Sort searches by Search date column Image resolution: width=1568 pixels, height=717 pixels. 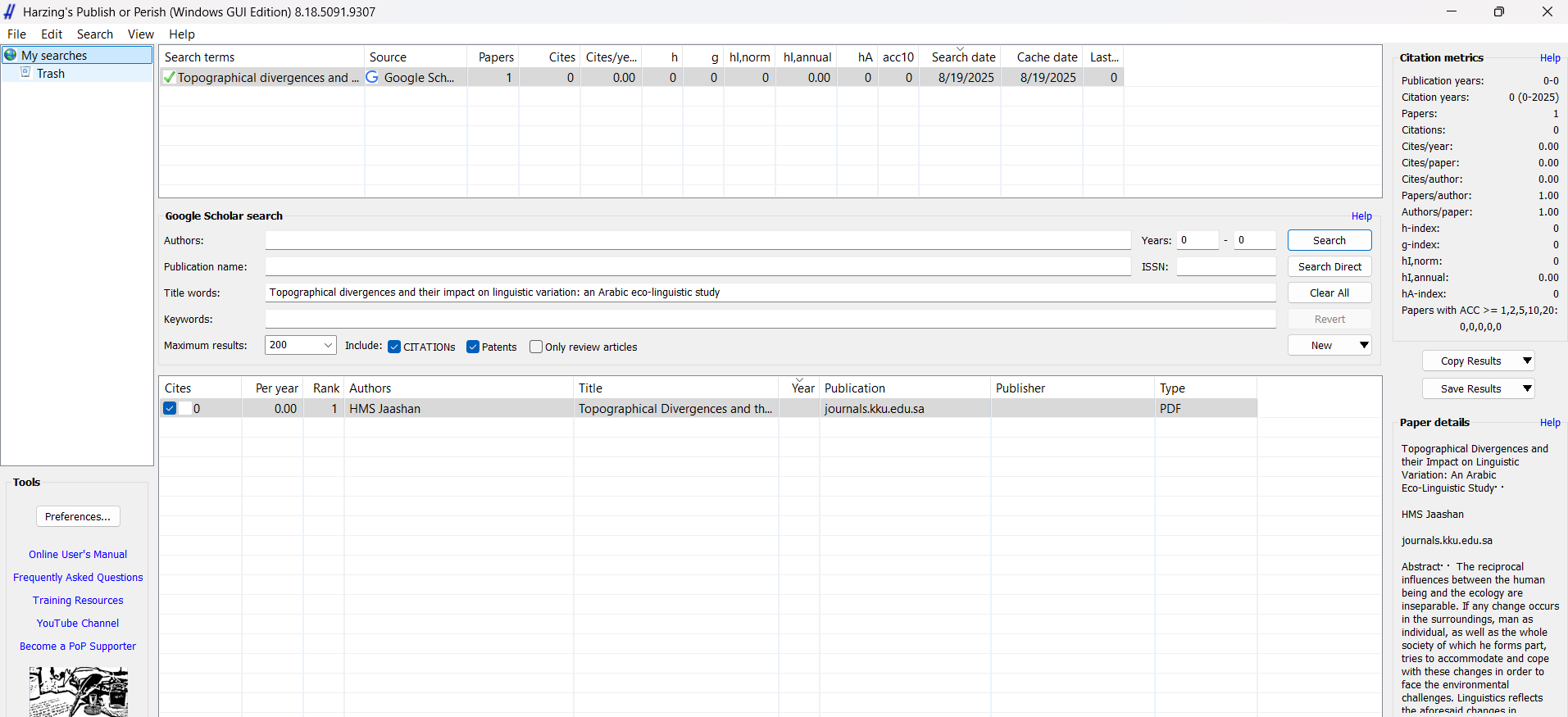(x=960, y=57)
